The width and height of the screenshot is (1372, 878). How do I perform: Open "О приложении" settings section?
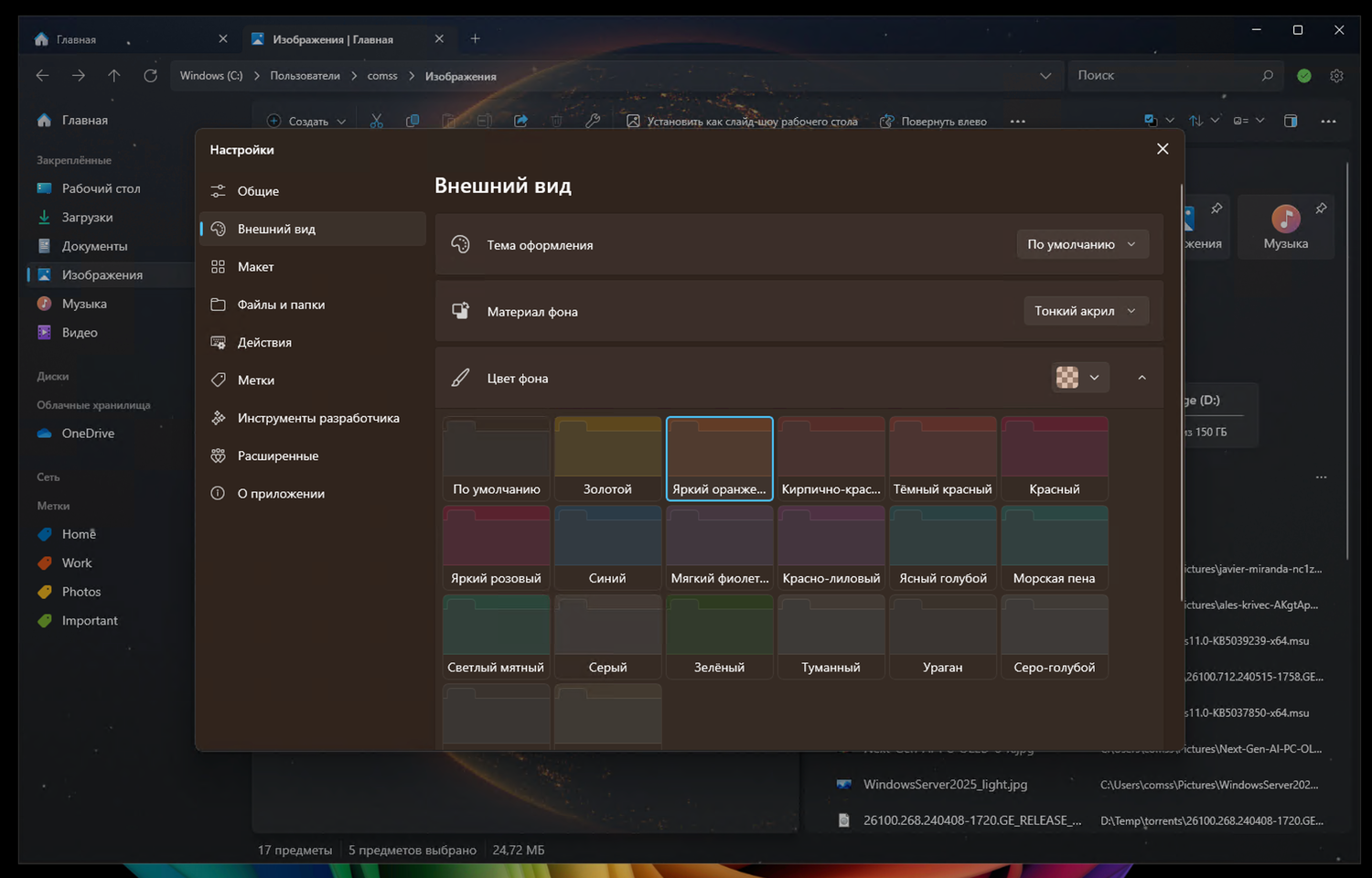point(313,494)
